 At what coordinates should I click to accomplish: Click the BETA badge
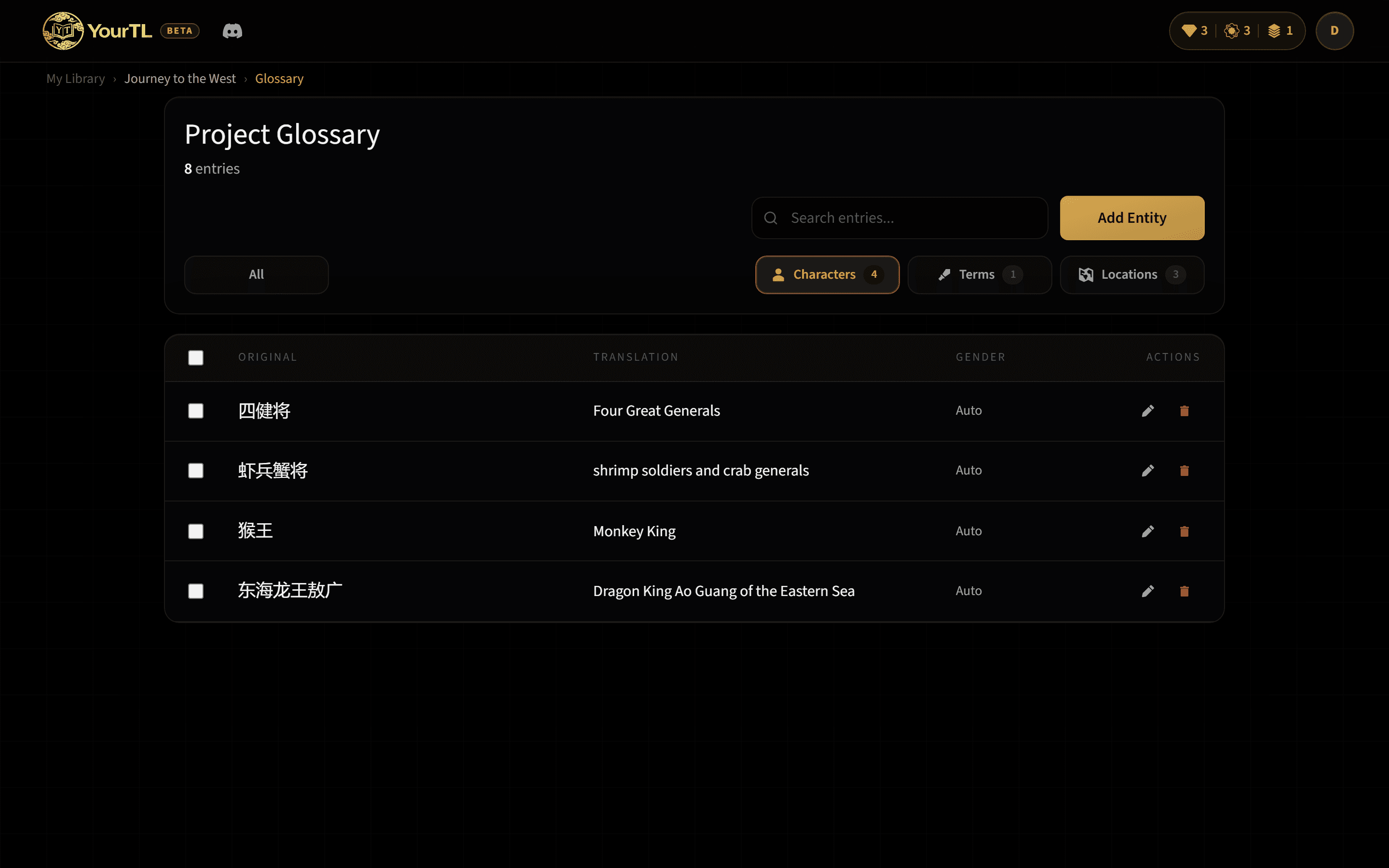click(179, 31)
